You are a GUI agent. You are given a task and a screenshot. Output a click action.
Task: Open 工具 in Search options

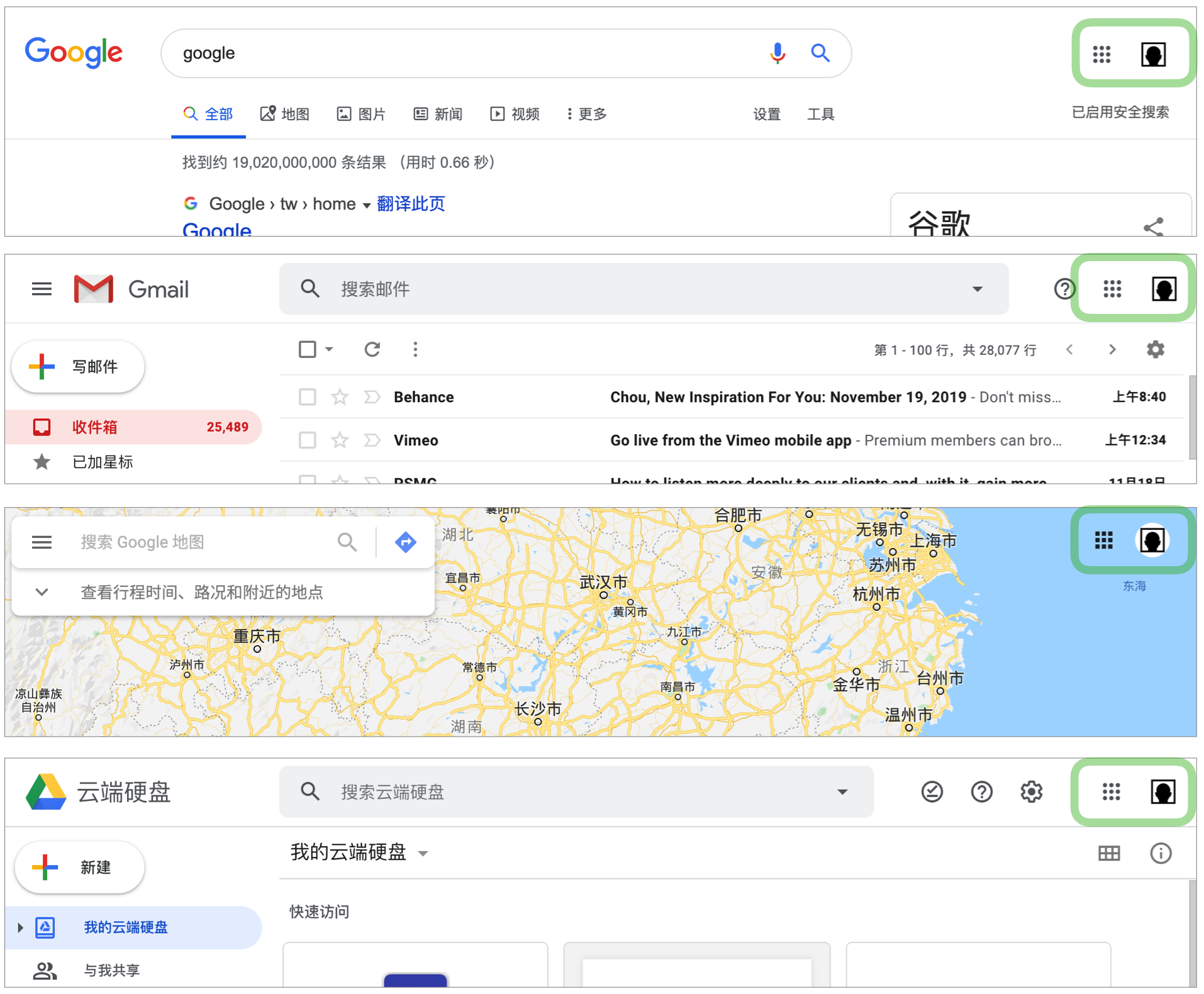point(821,114)
